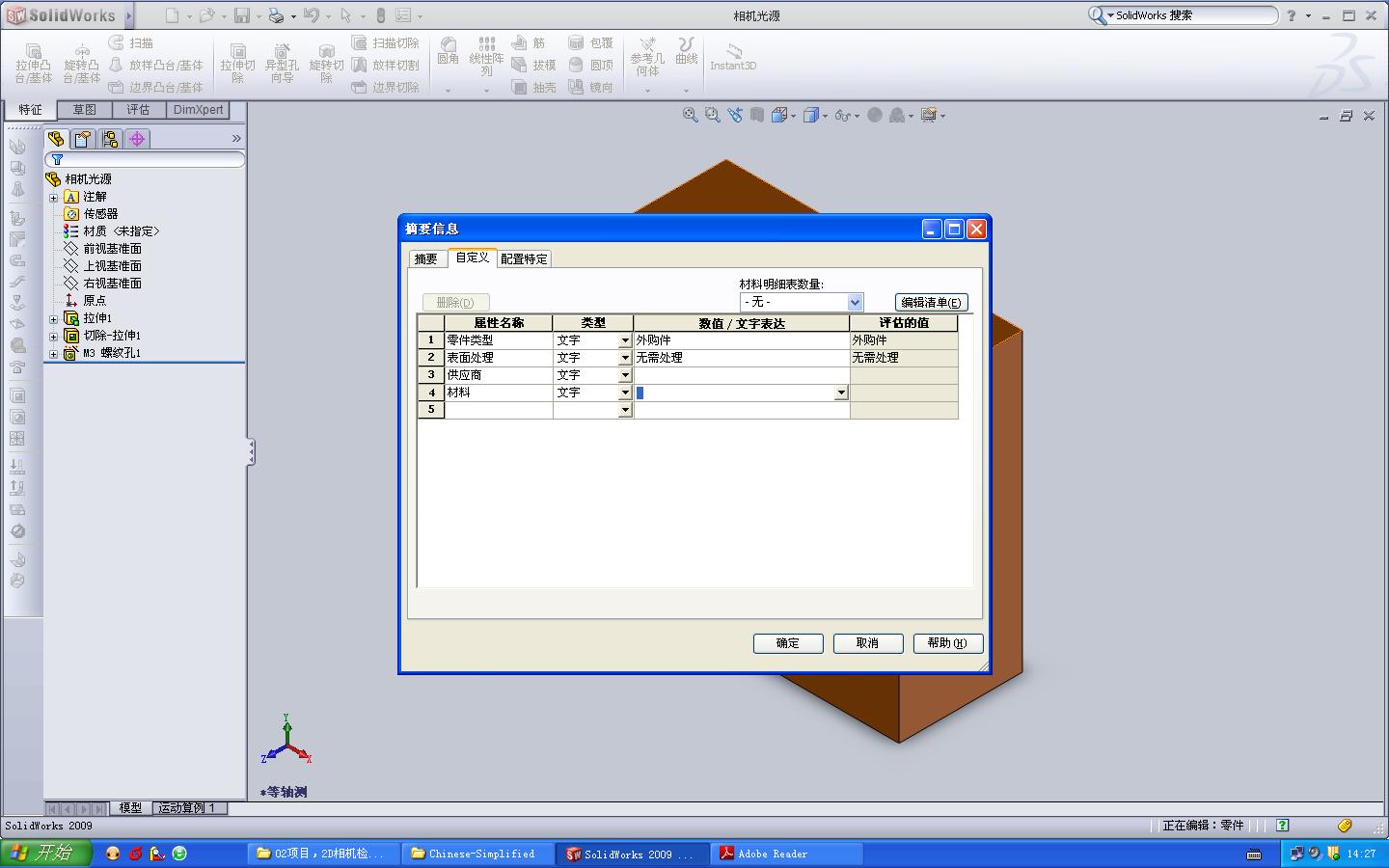Image resolution: width=1389 pixels, height=868 pixels.
Task: Click the 编辑清单 button
Action: [x=931, y=303]
